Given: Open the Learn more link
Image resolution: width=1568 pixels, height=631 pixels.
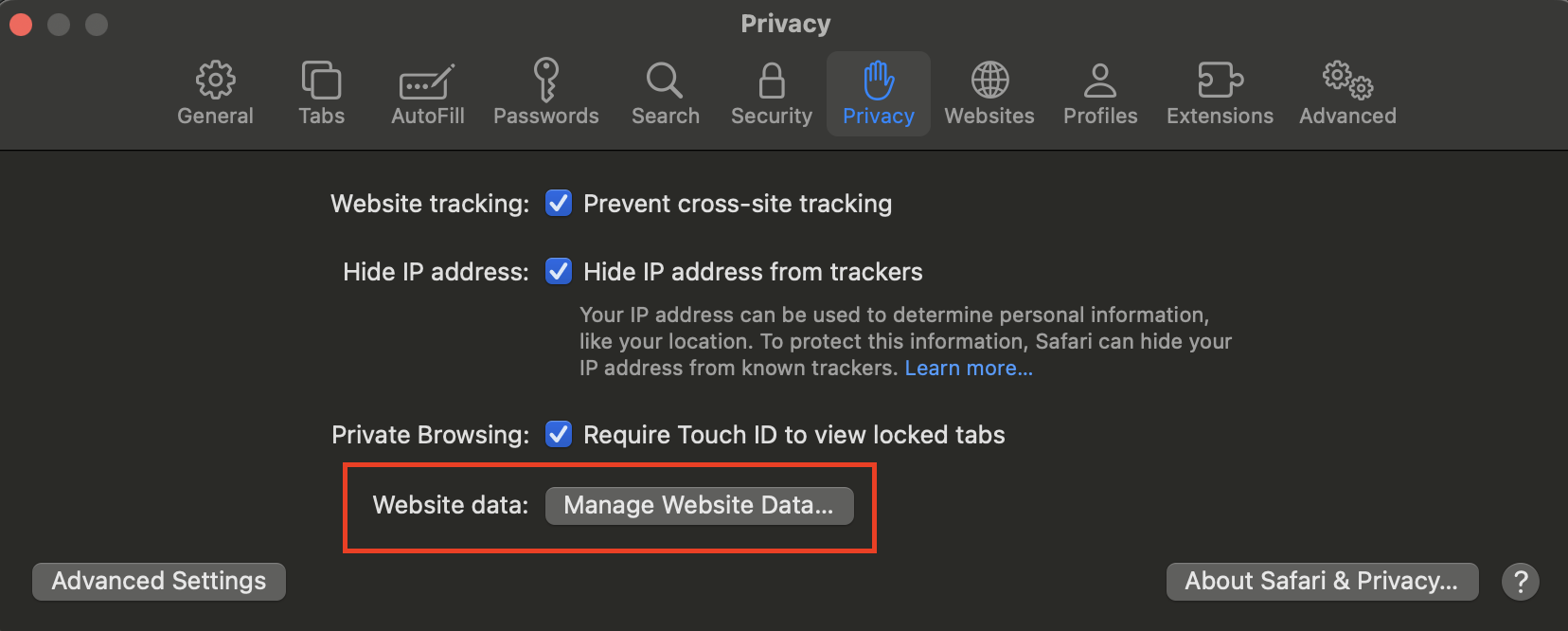Looking at the screenshot, I should click(968, 368).
